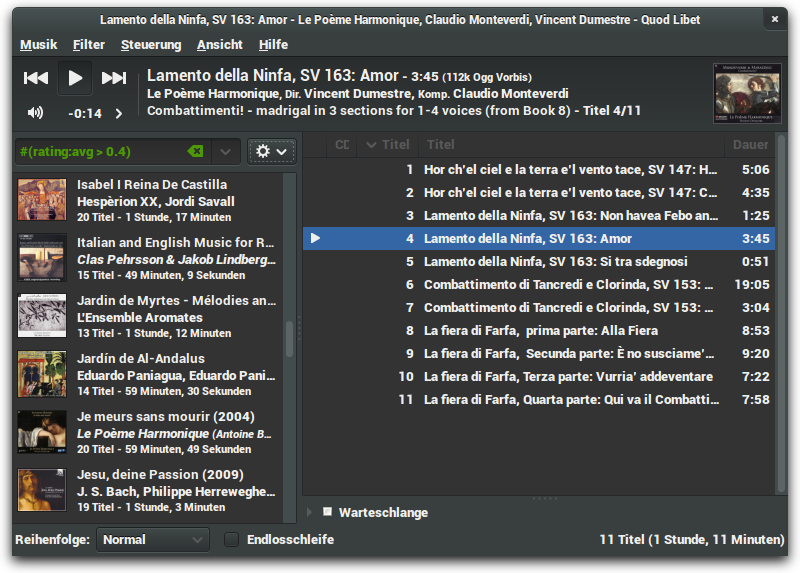The width and height of the screenshot is (800, 573).
Task: Select Je meurs sans mourir album cover
Action: [x=42, y=432]
